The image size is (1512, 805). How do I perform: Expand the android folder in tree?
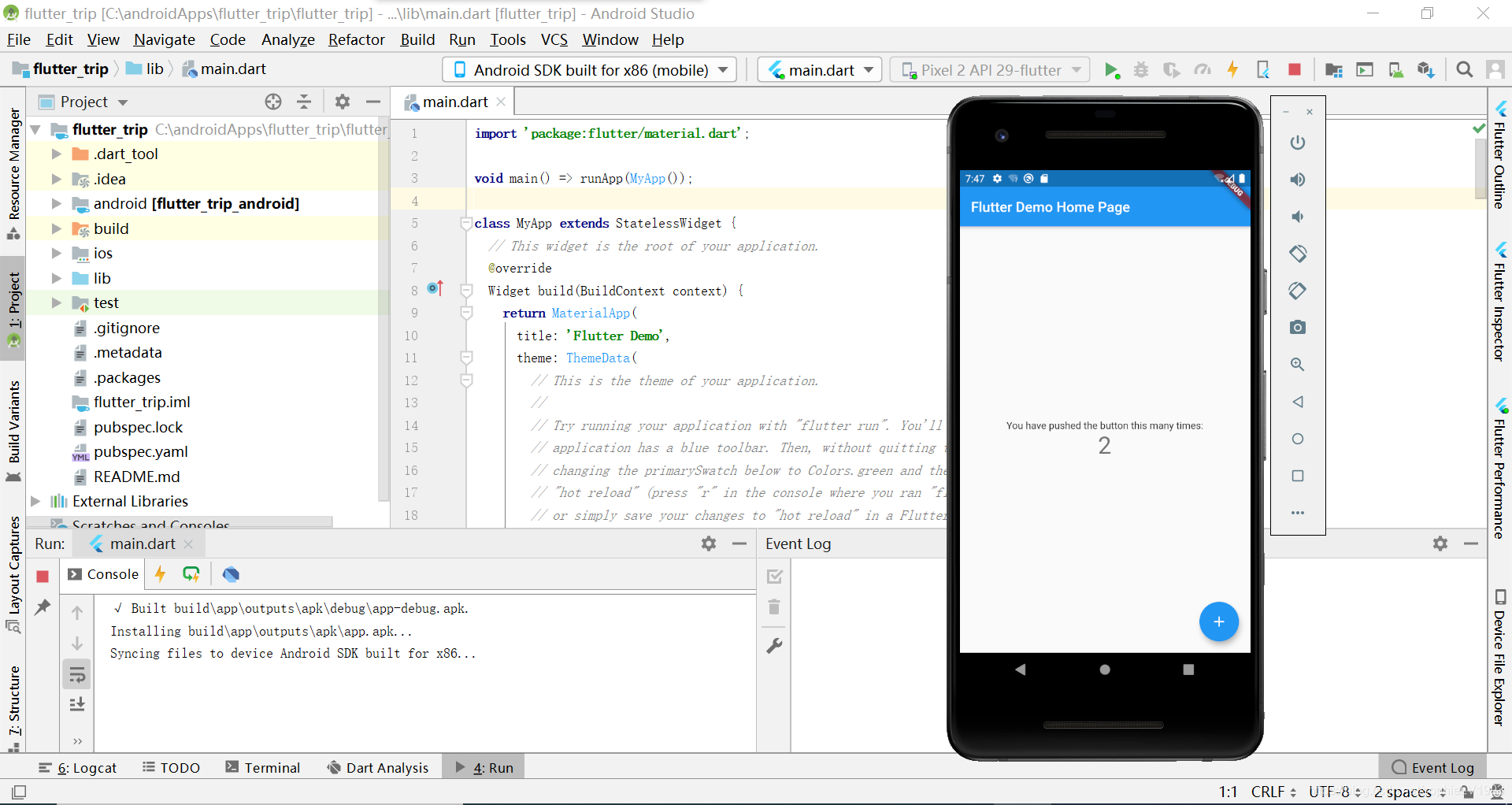point(57,203)
